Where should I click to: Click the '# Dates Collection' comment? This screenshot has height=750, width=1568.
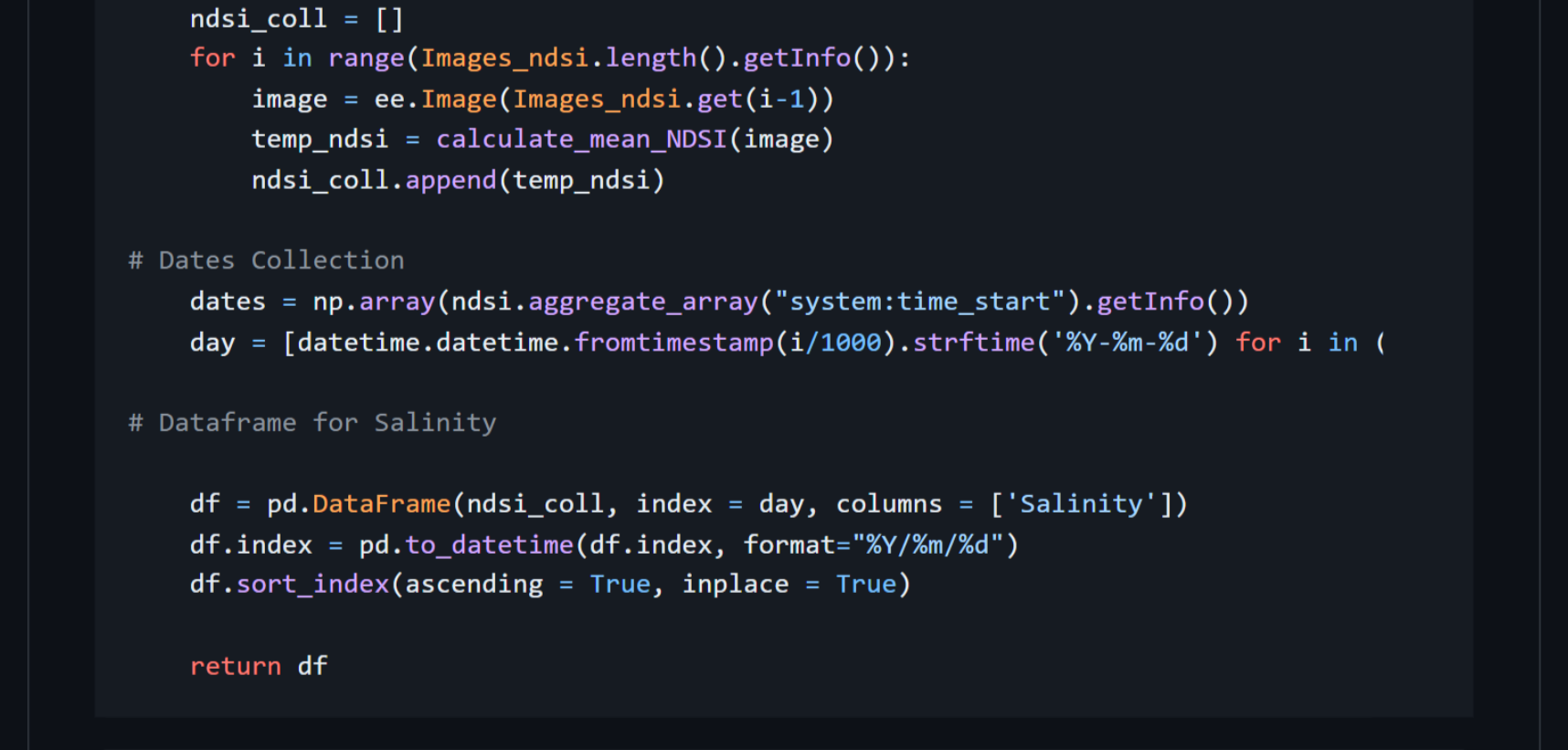tap(266, 260)
